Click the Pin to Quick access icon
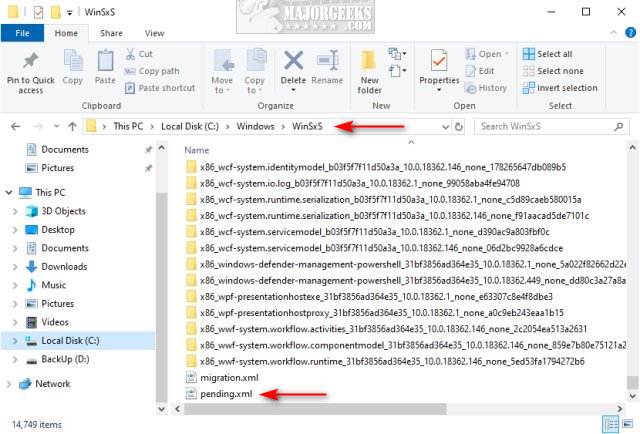640x434 pixels. click(30, 61)
